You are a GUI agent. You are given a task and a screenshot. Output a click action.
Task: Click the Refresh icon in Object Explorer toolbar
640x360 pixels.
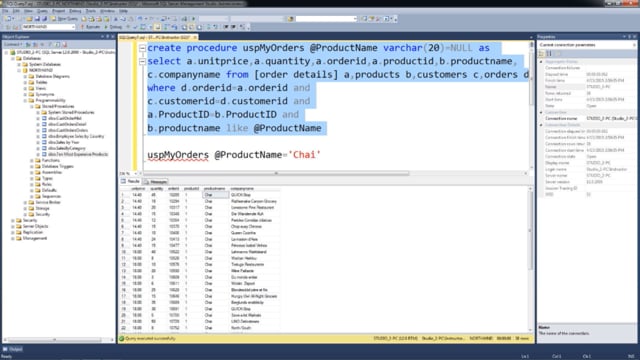point(58,44)
